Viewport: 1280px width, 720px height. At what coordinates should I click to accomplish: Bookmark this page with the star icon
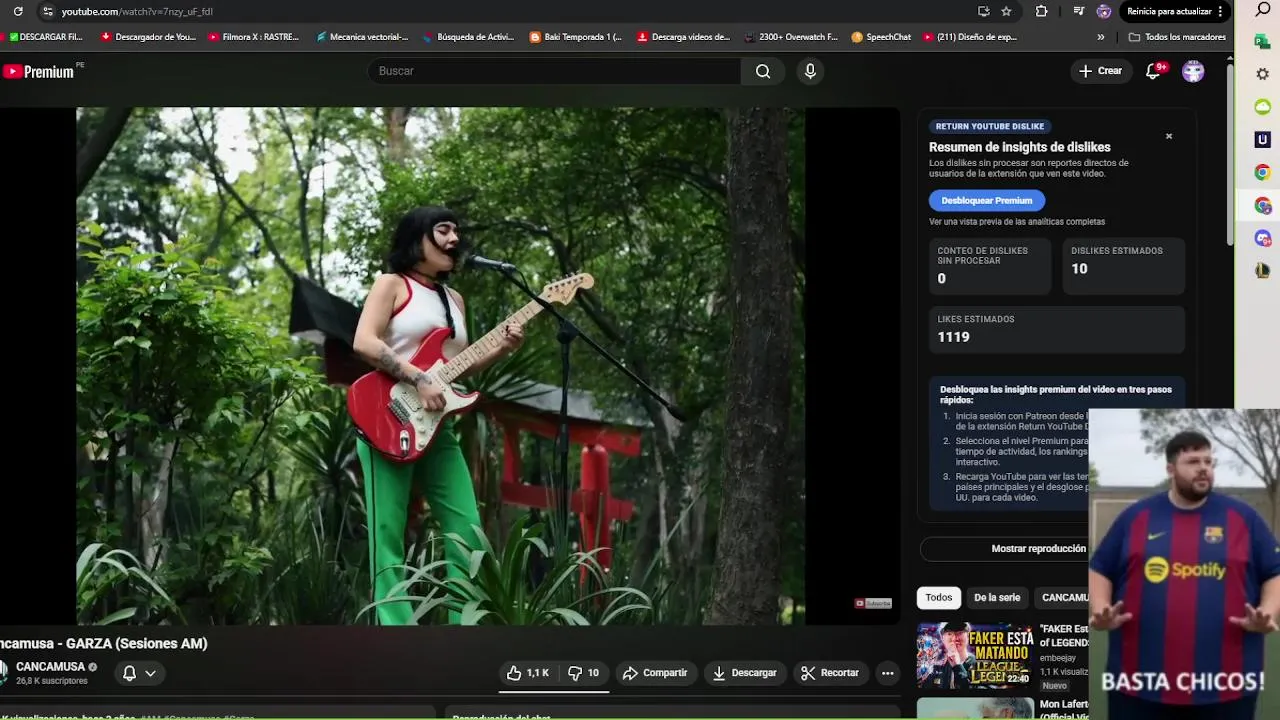(1006, 11)
